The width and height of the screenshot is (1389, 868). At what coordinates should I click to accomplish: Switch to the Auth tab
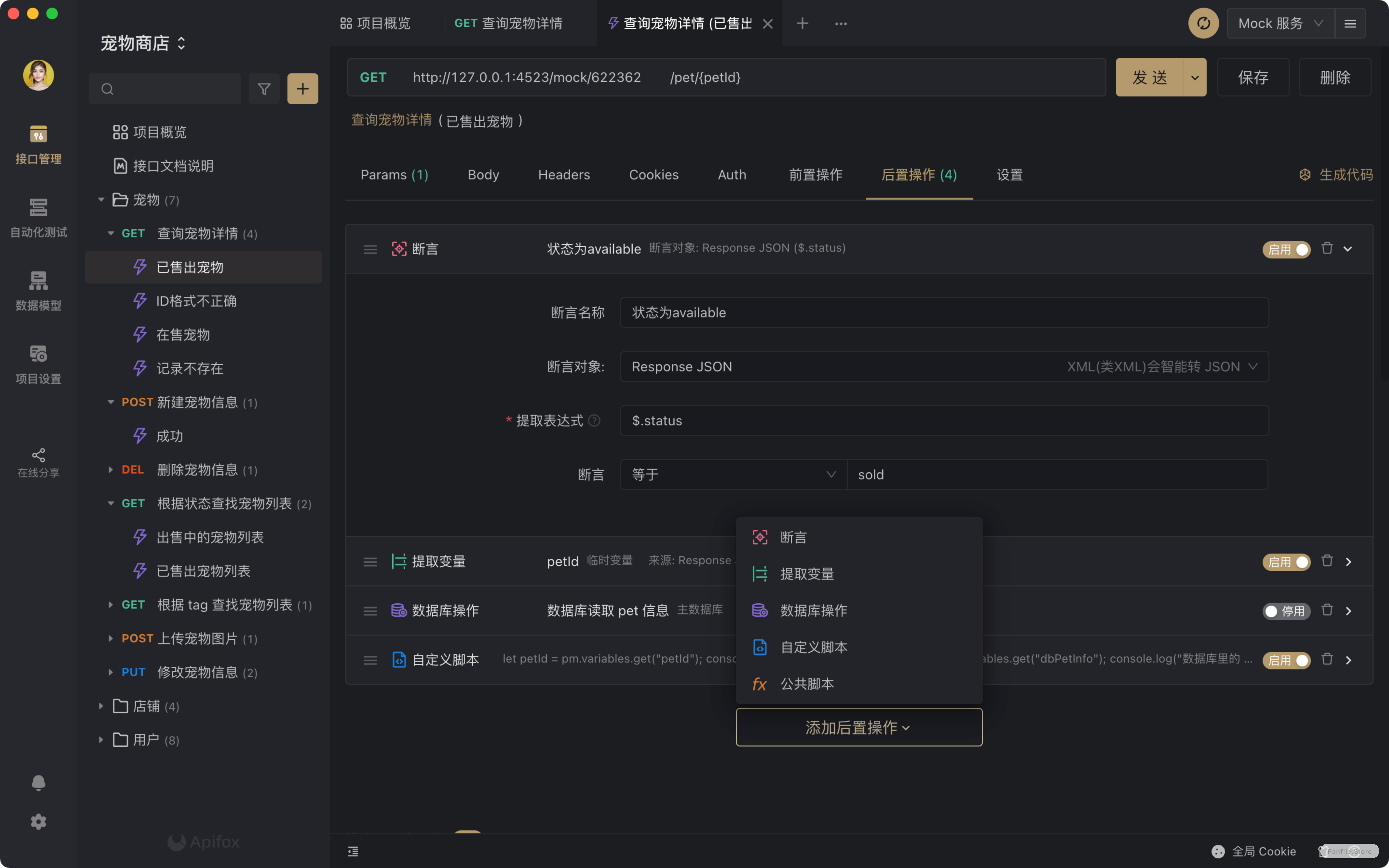coord(732,175)
